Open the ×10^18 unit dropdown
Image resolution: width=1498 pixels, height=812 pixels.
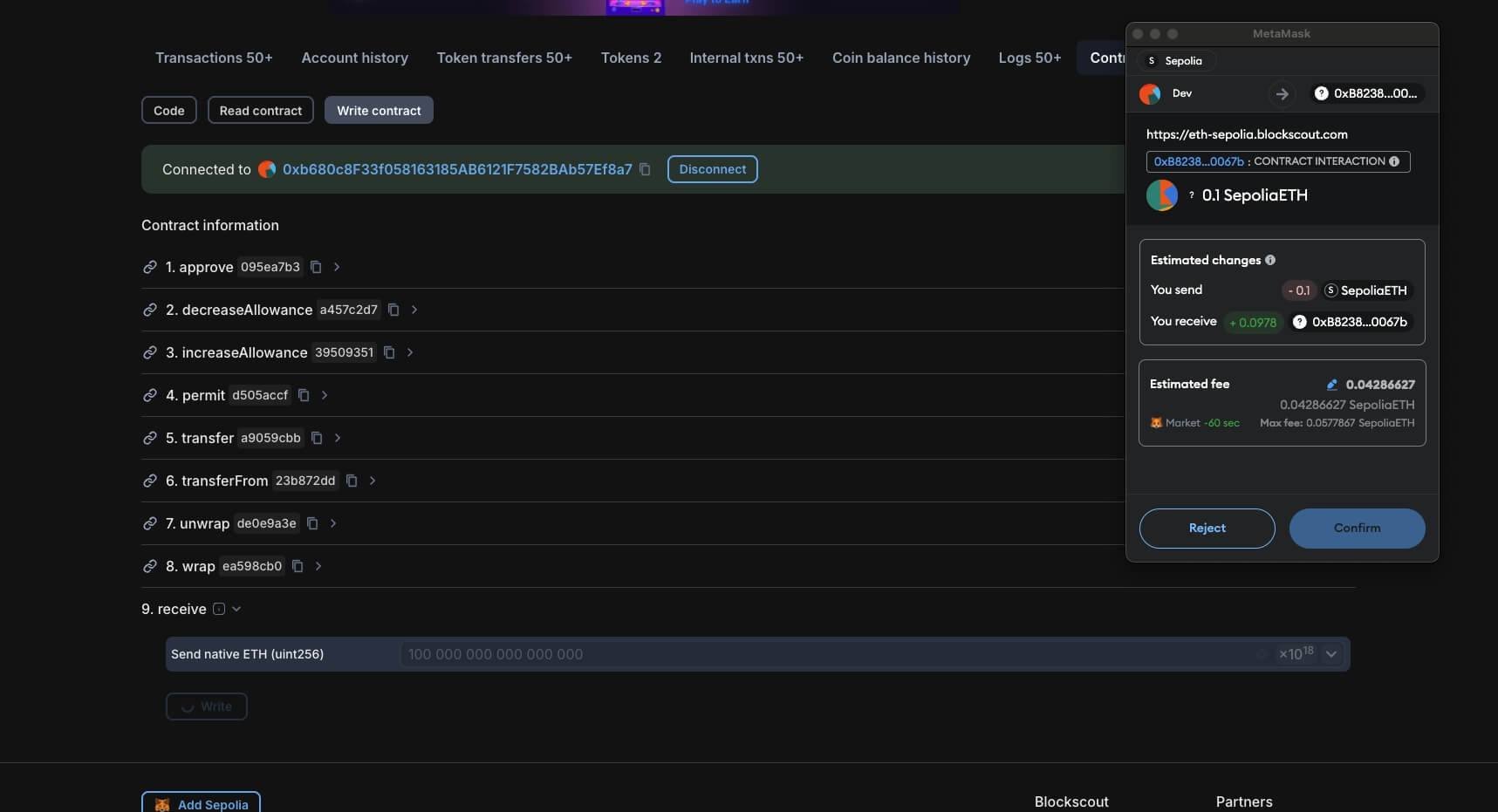(1331, 654)
